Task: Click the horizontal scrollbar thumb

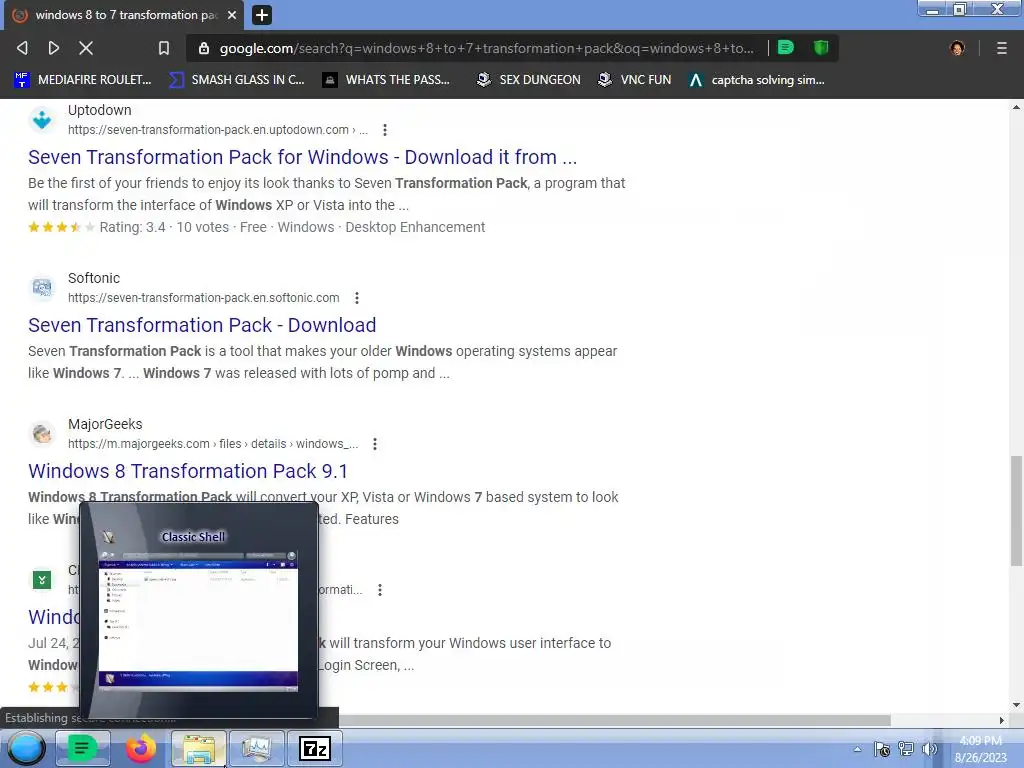Action: click(x=614, y=720)
